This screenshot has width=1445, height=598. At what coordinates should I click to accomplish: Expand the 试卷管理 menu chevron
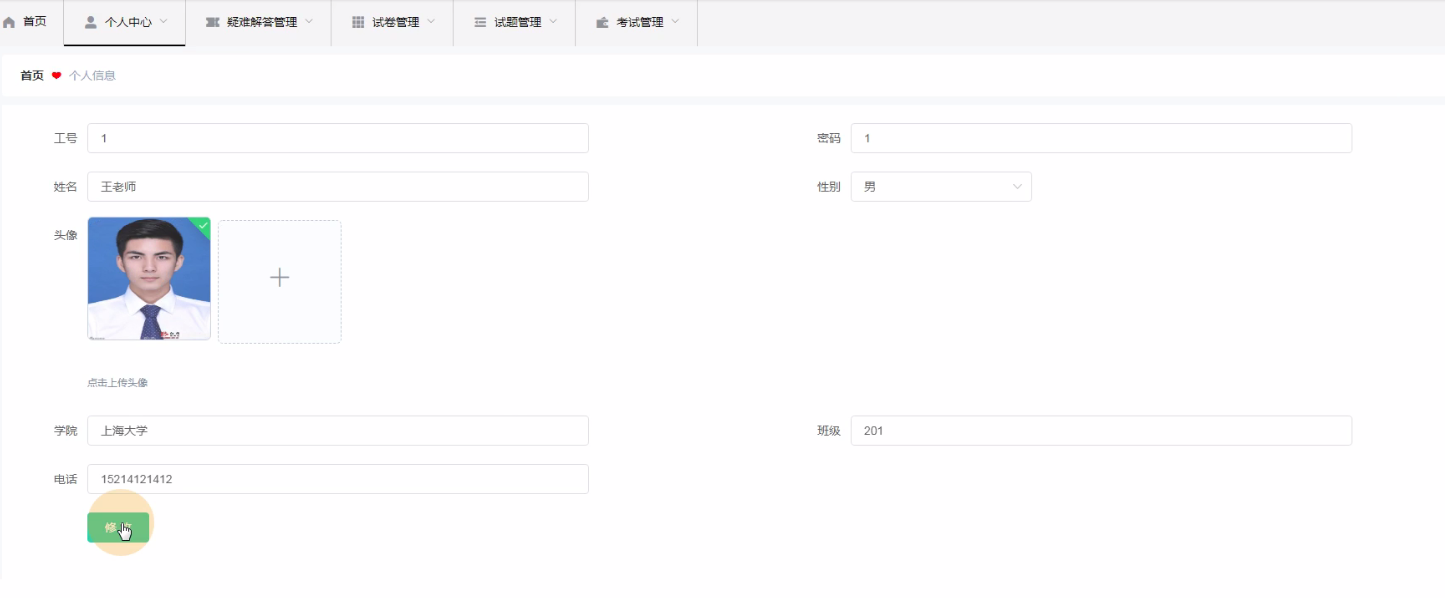click(431, 21)
